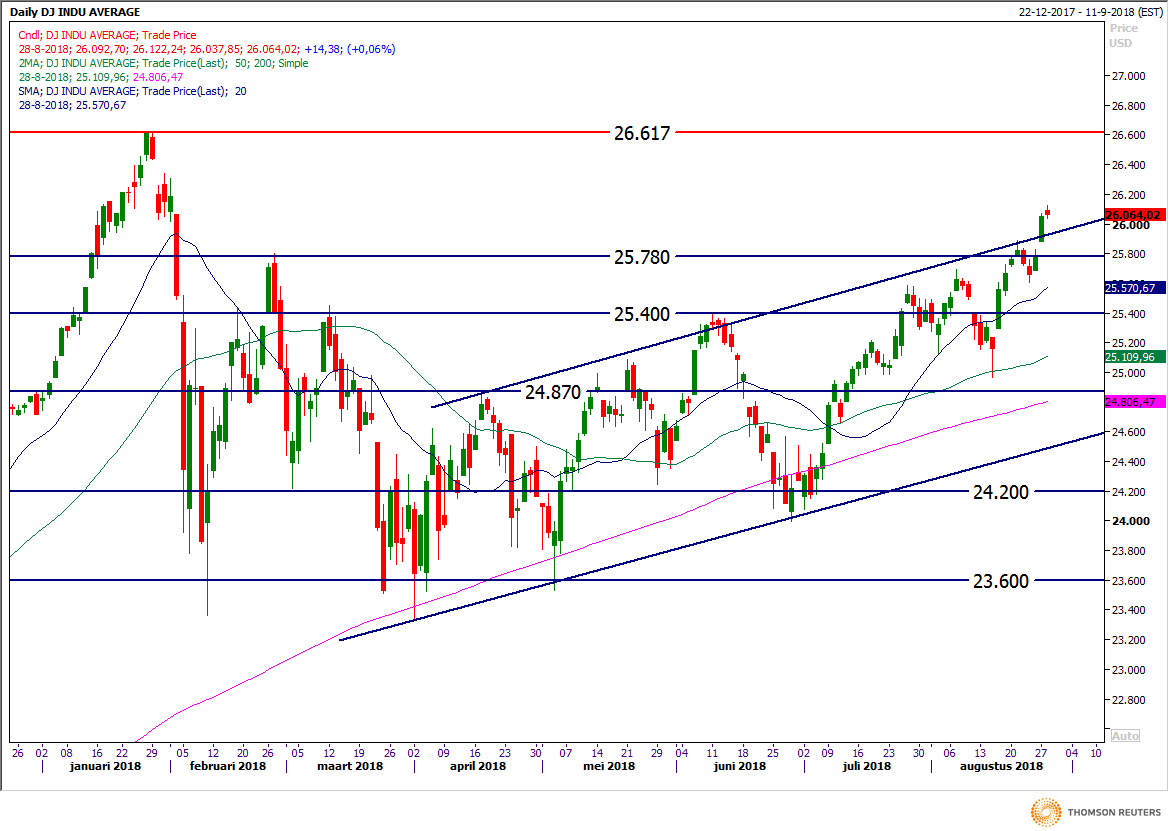Click the 23.000 price axis tick
1169x831 pixels.
[1128, 670]
